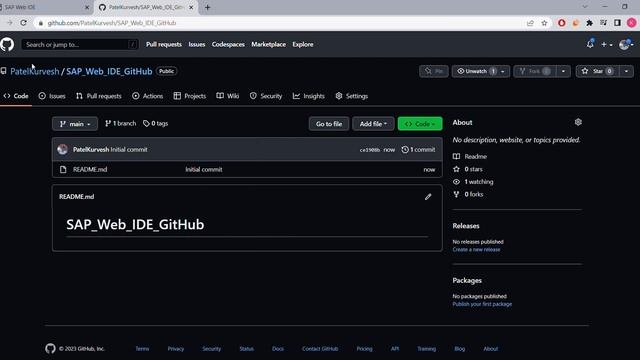Open the latest commit hash link
The height and width of the screenshot is (360, 640).
coord(369,150)
